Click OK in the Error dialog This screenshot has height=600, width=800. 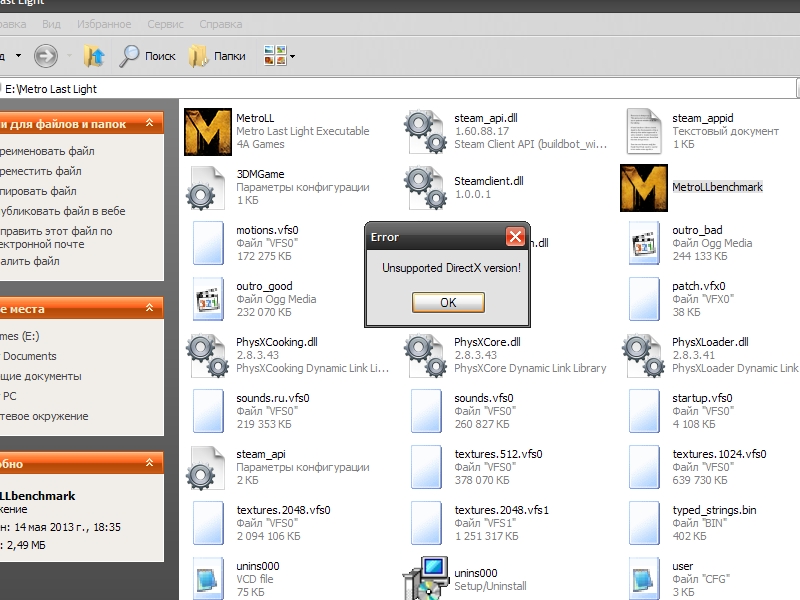point(448,303)
